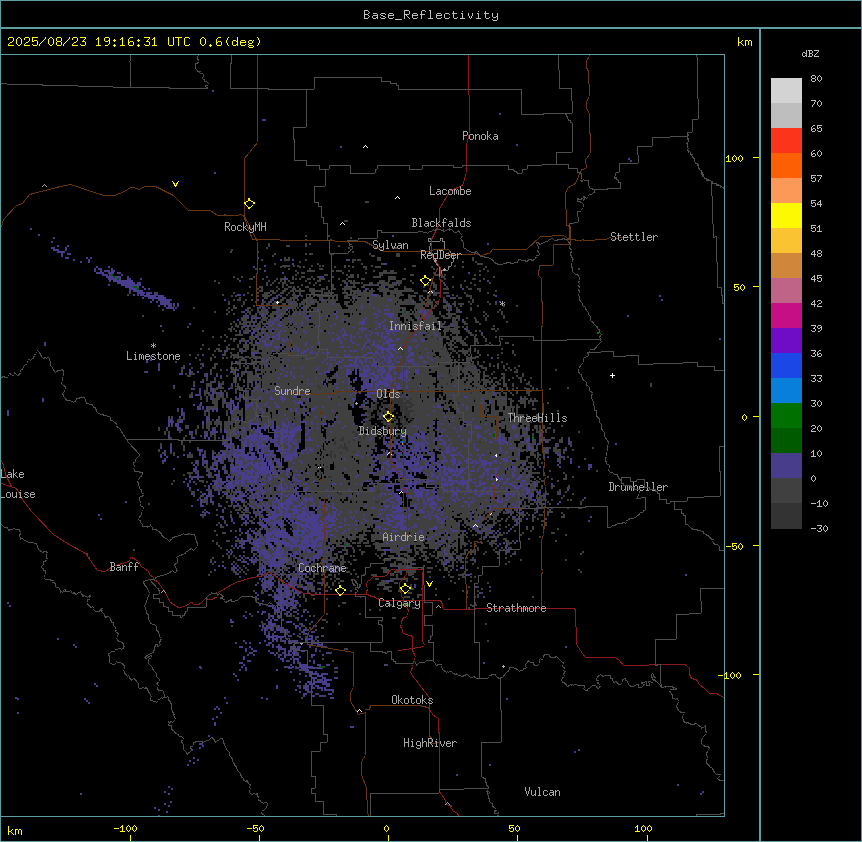This screenshot has height=842, width=862.
Task: Click the Stettler city label
Action: pos(634,237)
